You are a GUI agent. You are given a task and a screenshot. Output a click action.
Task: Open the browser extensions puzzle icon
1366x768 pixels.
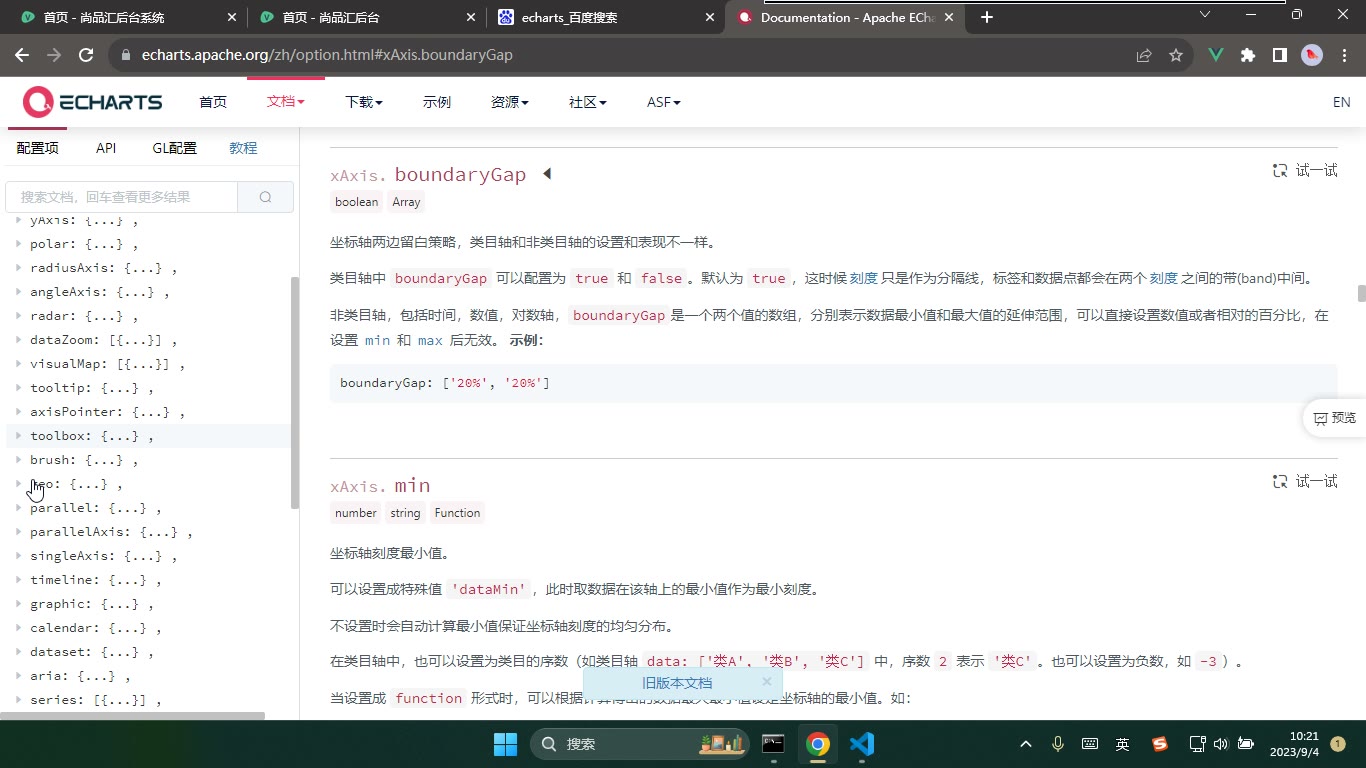click(x=1248, y=55)
